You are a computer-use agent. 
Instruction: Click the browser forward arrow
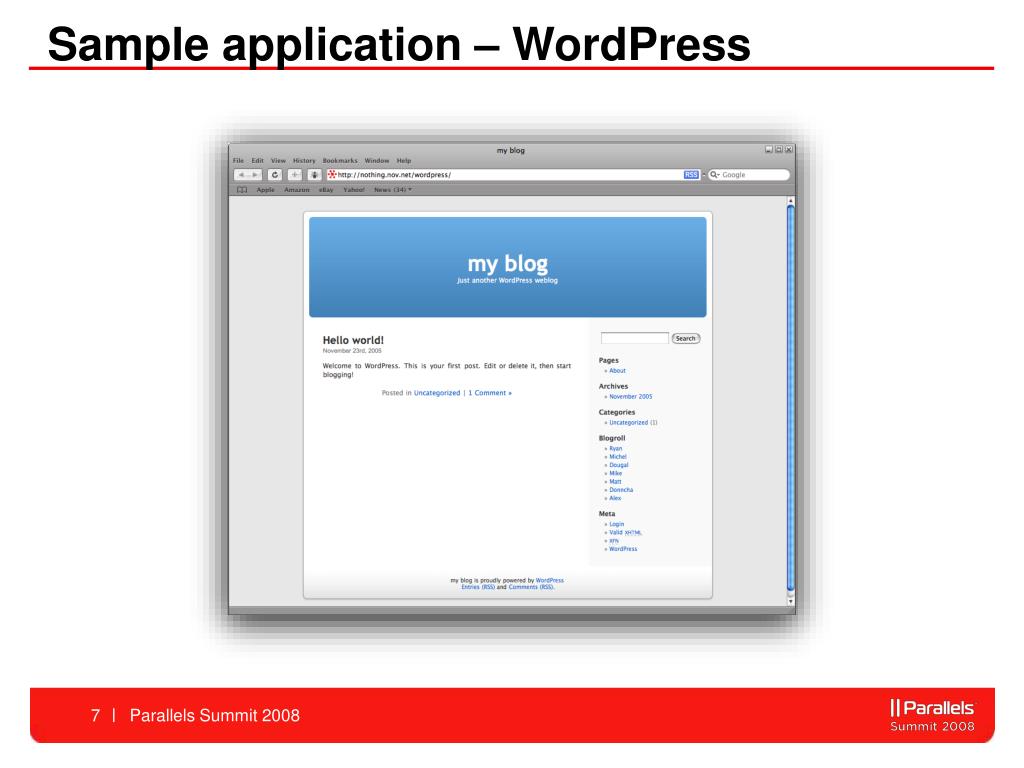pos(255,175)
